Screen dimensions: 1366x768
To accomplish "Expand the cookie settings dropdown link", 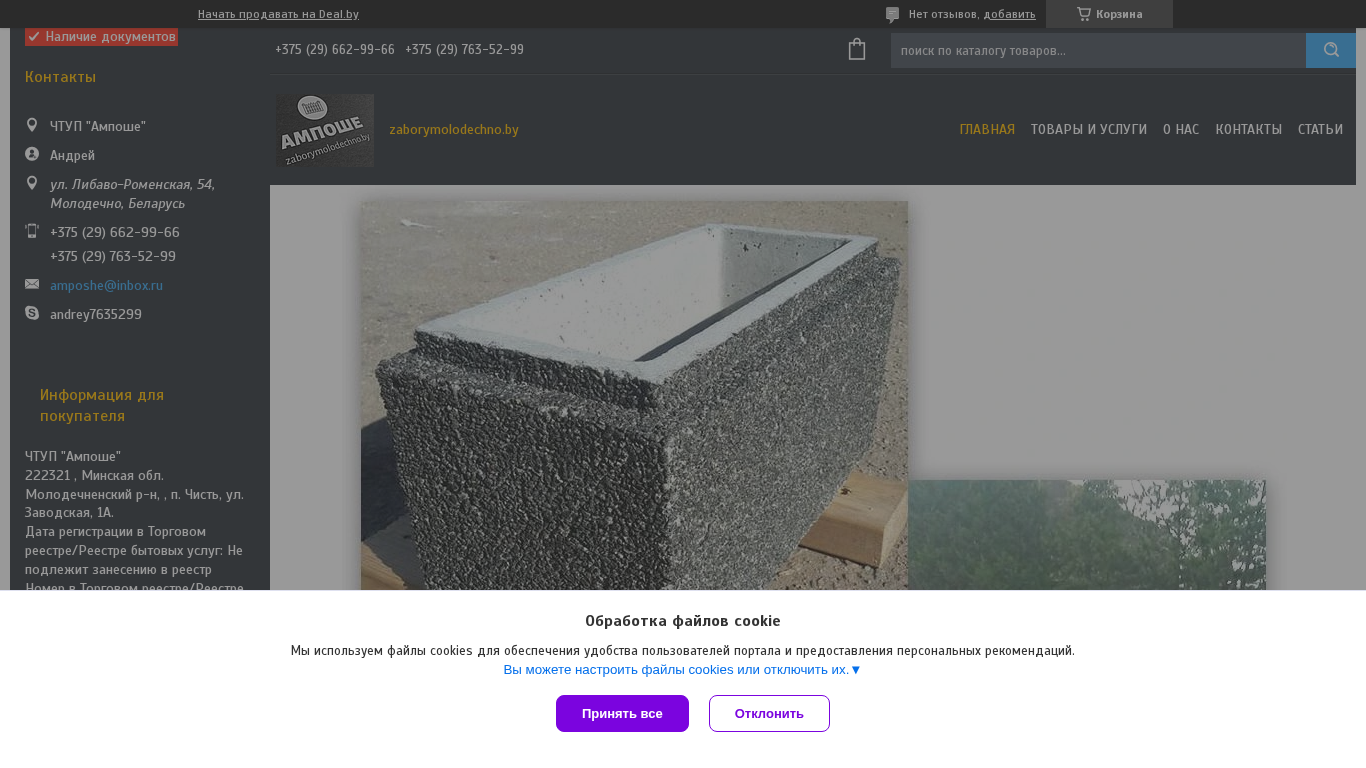I will click(x=682, y=670).
